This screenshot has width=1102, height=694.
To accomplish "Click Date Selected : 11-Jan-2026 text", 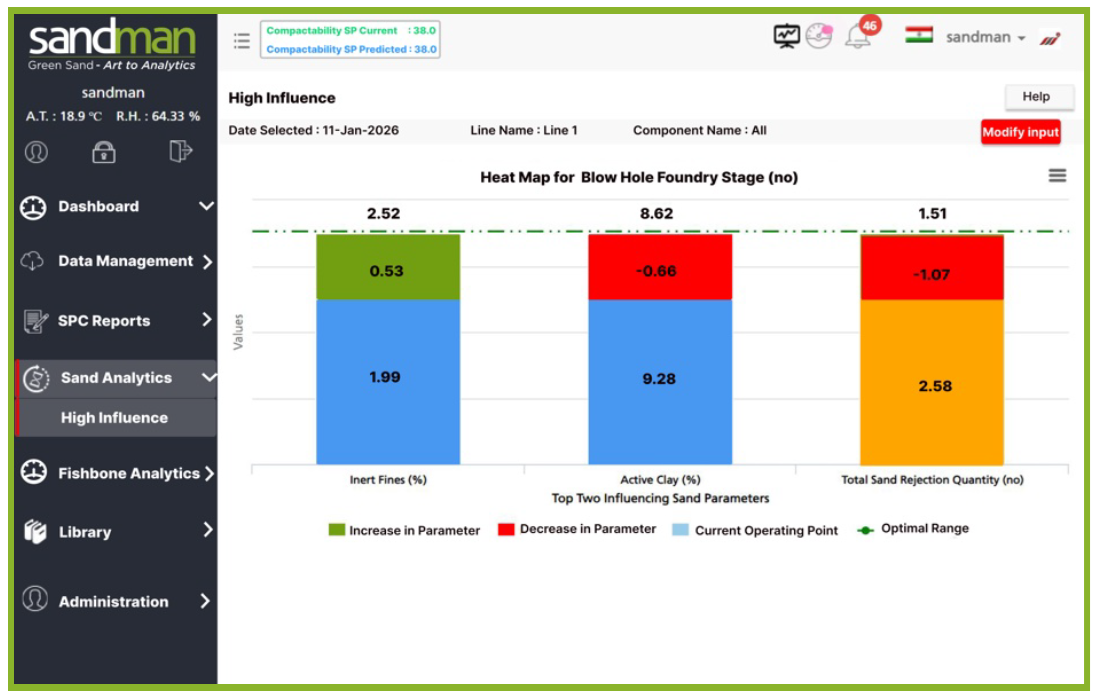I will pos(313,130).
